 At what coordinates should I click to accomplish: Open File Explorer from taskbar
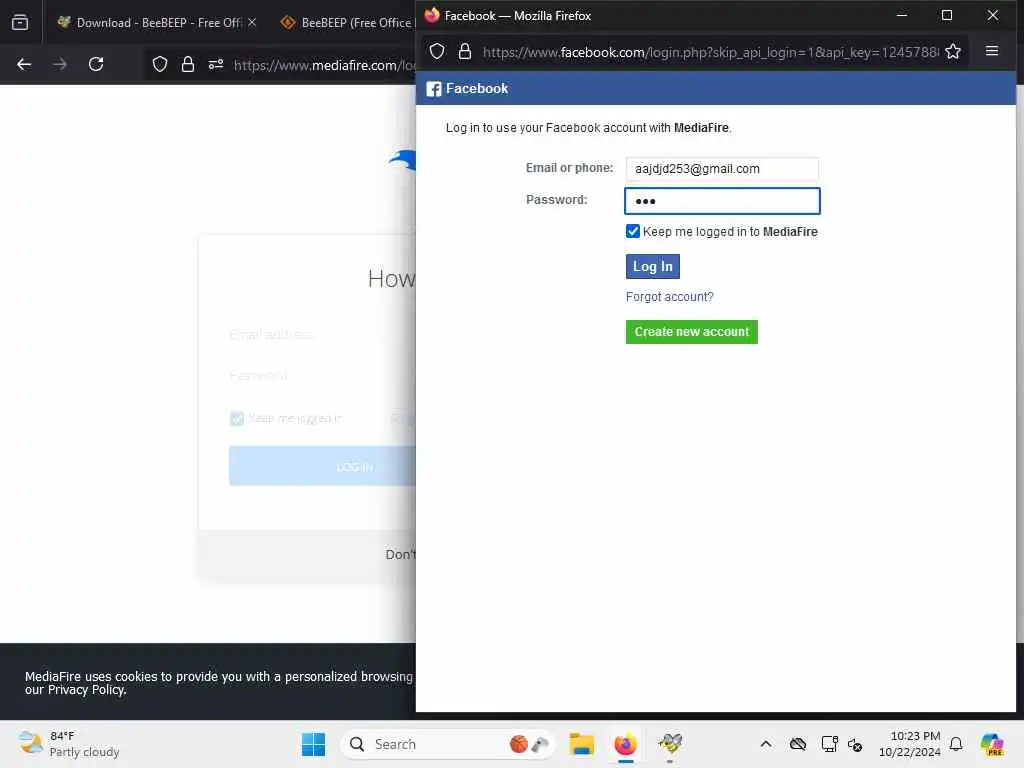pos(581,744)
